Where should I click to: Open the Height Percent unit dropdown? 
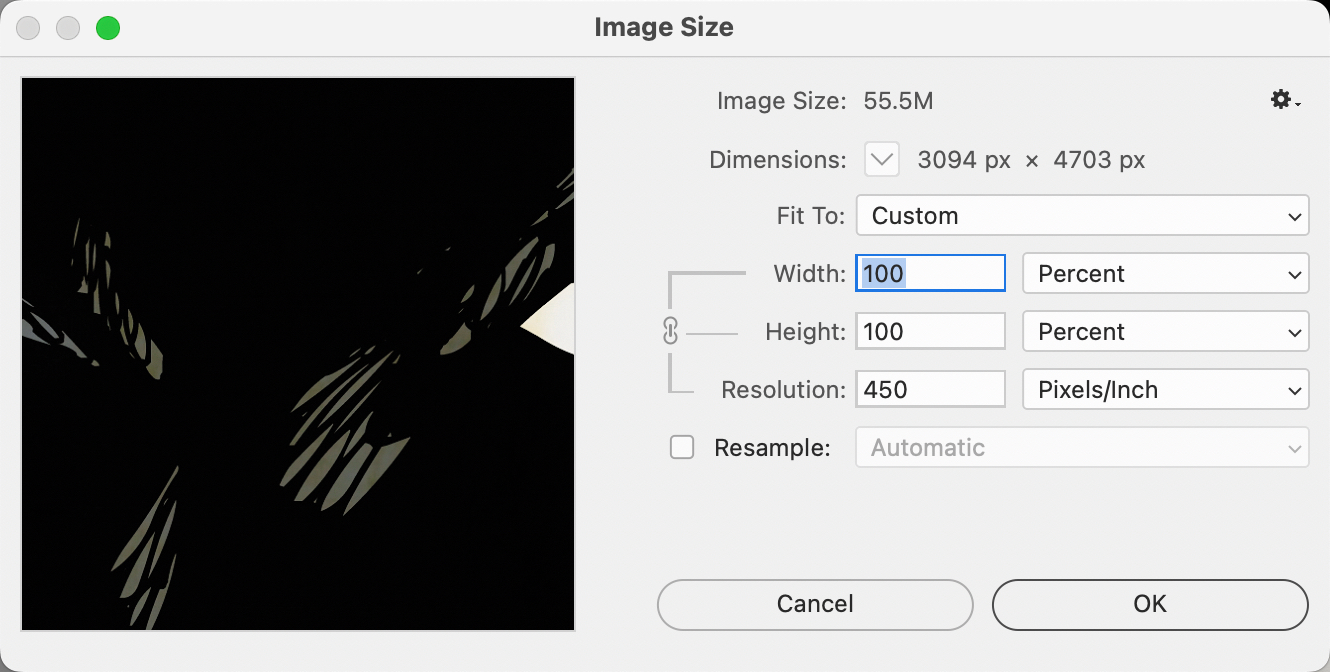(1165, 332)
